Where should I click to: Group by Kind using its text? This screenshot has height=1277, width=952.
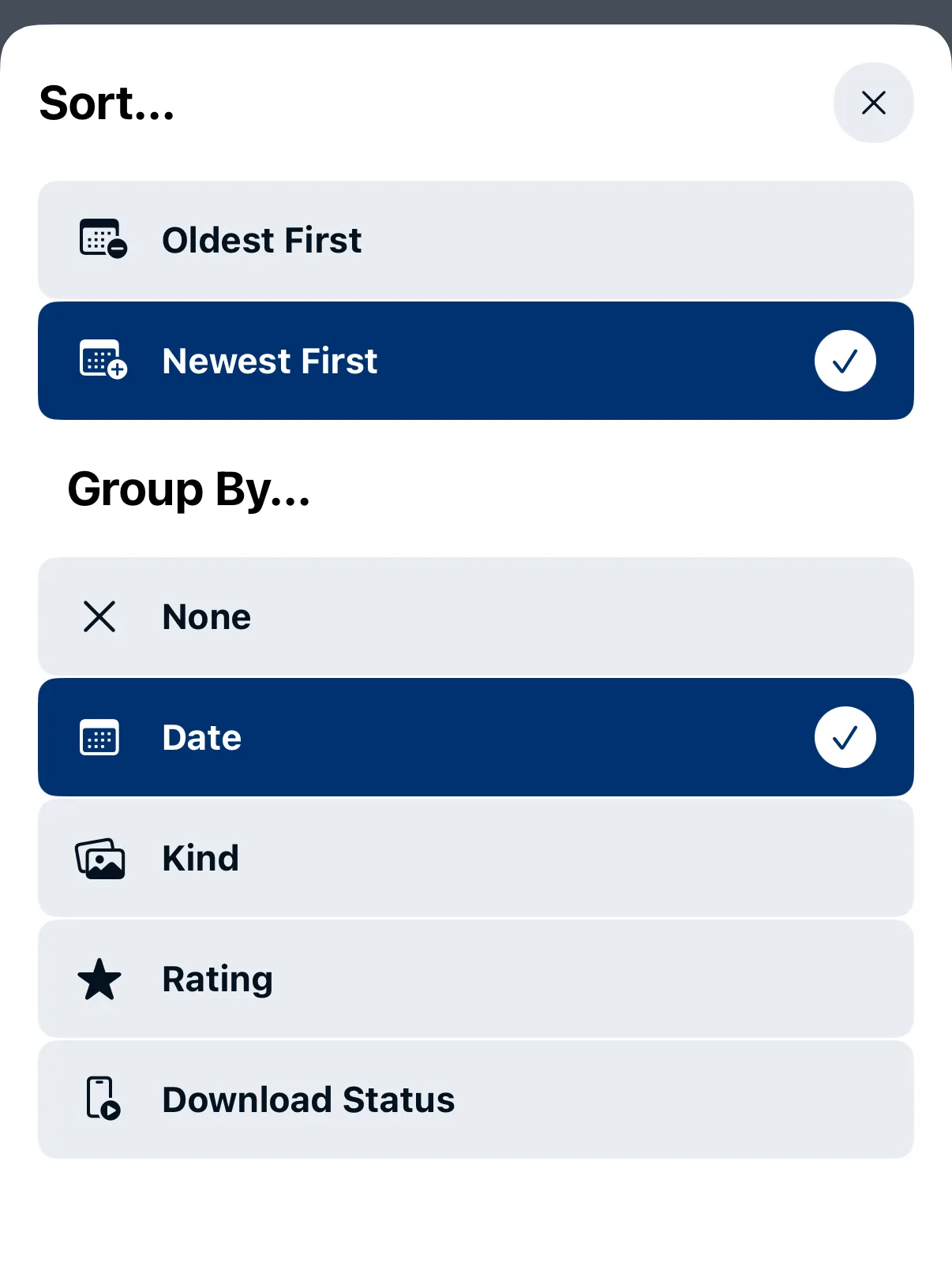(201, 859)
